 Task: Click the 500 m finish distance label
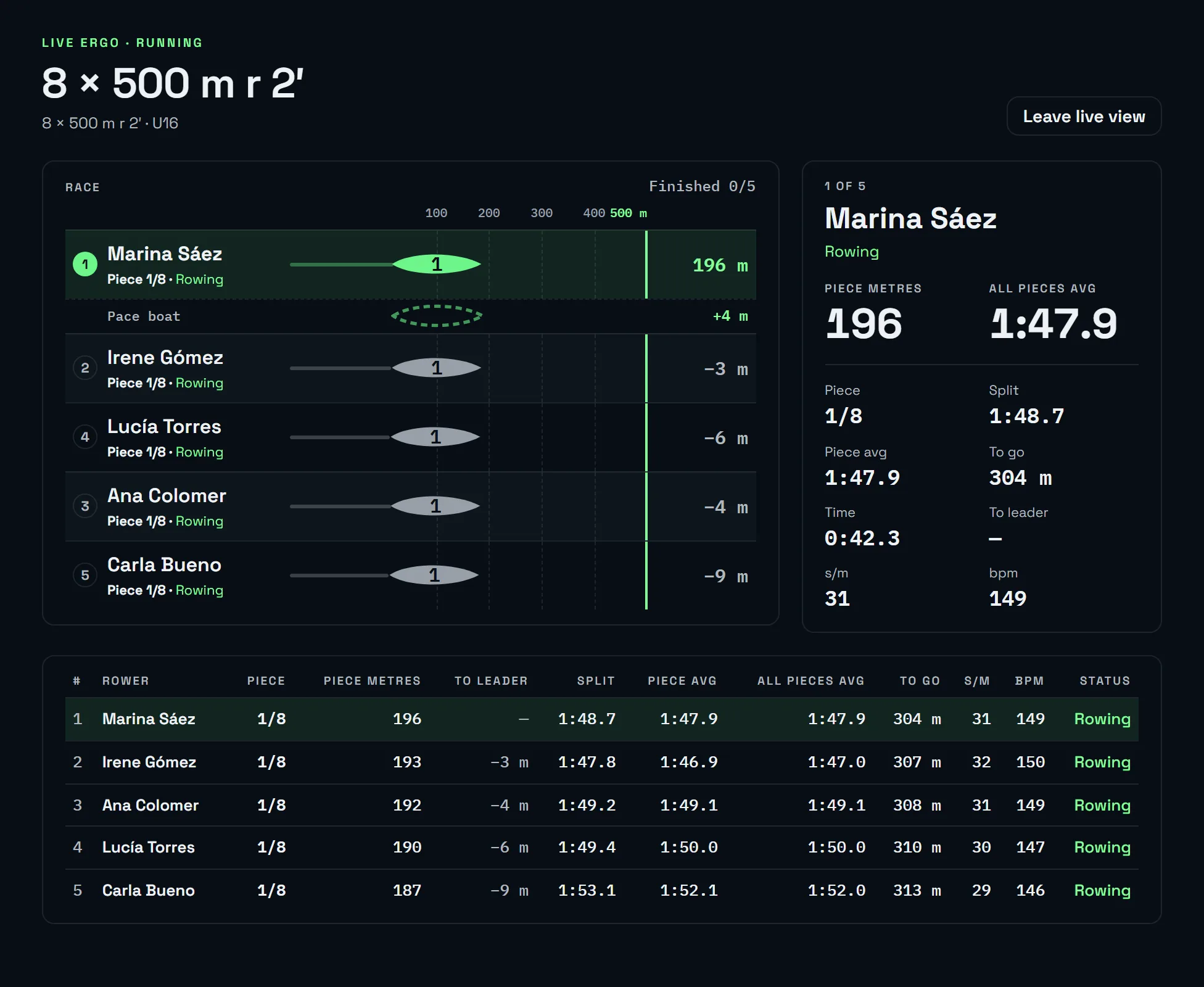point(629,213)
